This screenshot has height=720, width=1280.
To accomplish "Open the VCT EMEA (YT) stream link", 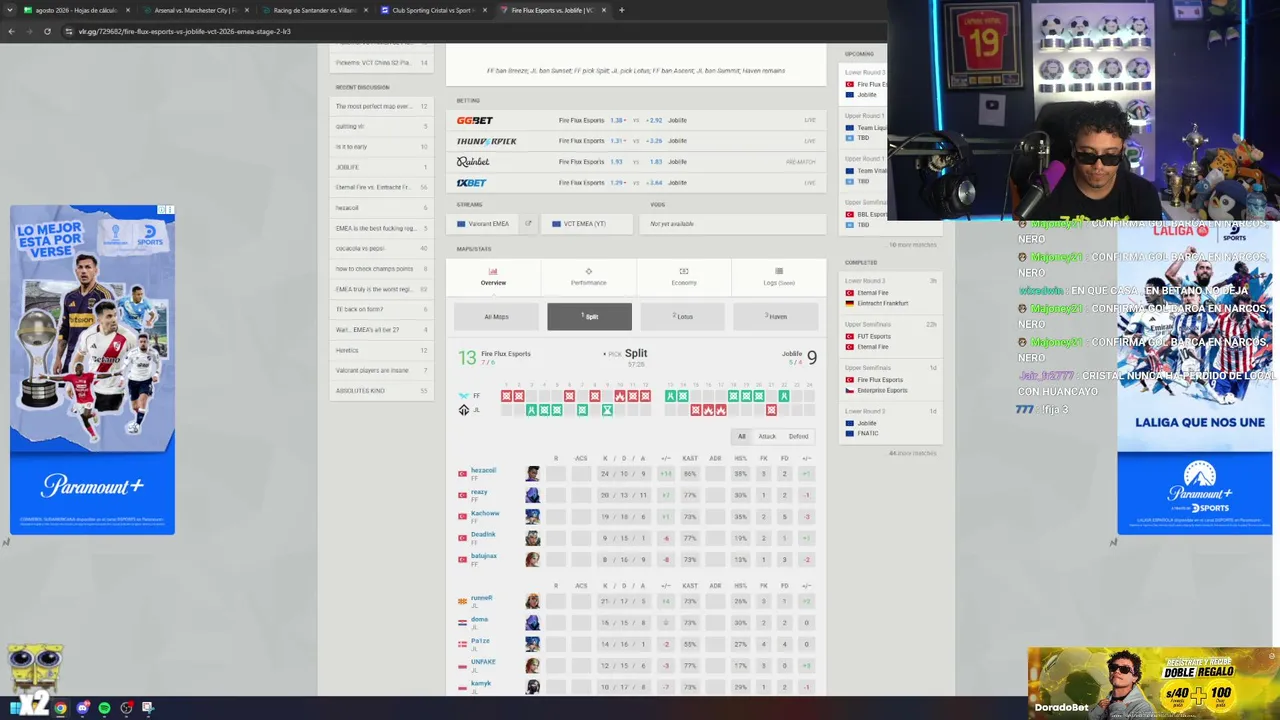I will click(x=587, y=224).
